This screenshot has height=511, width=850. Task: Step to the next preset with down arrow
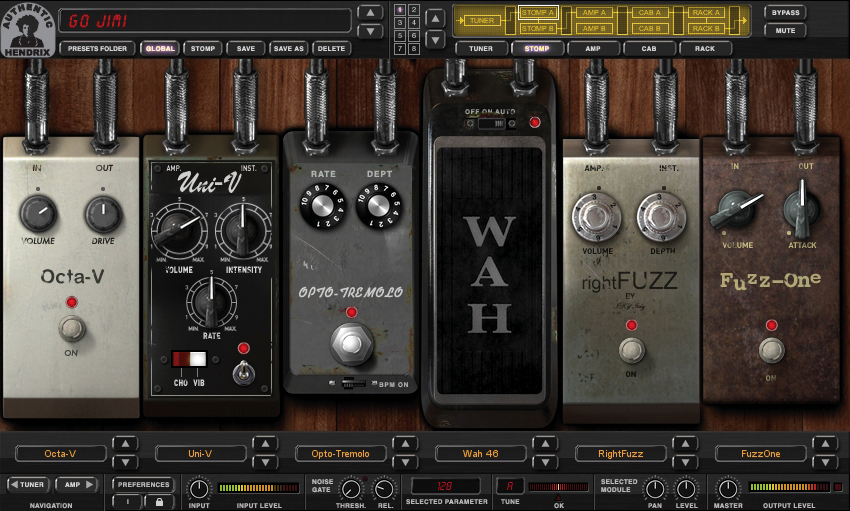pos(370,31)
